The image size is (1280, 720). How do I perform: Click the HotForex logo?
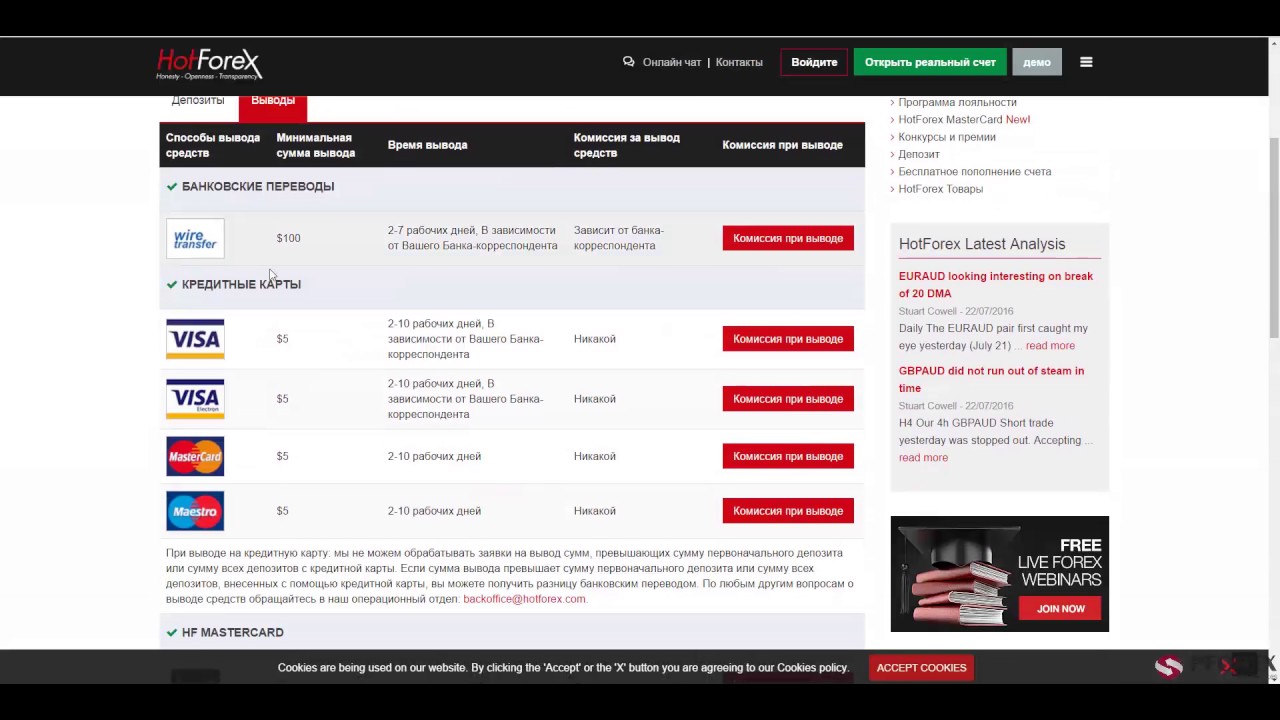209,64
